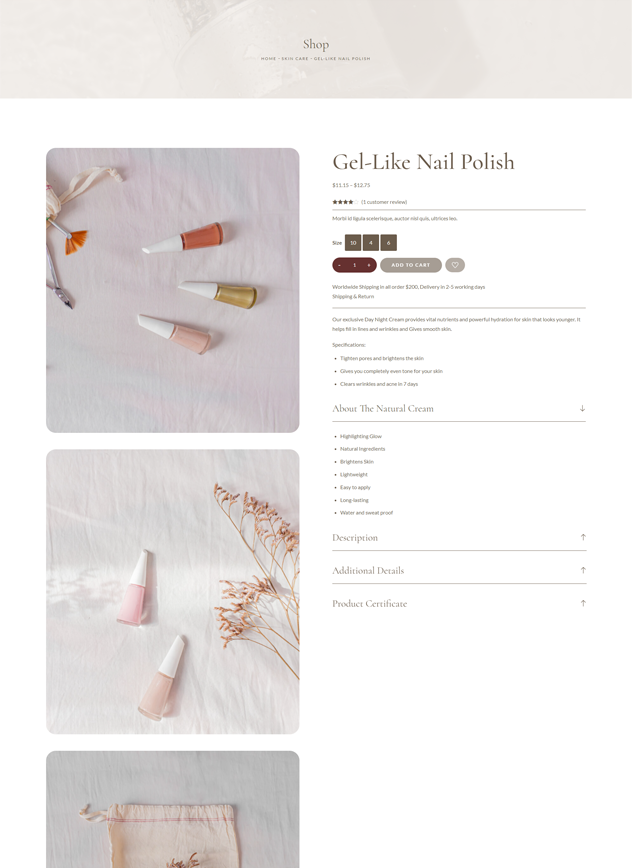Viewport: 632px width, 868px height.
Task: Select size 6 option
Action: (x=388, y=242)
